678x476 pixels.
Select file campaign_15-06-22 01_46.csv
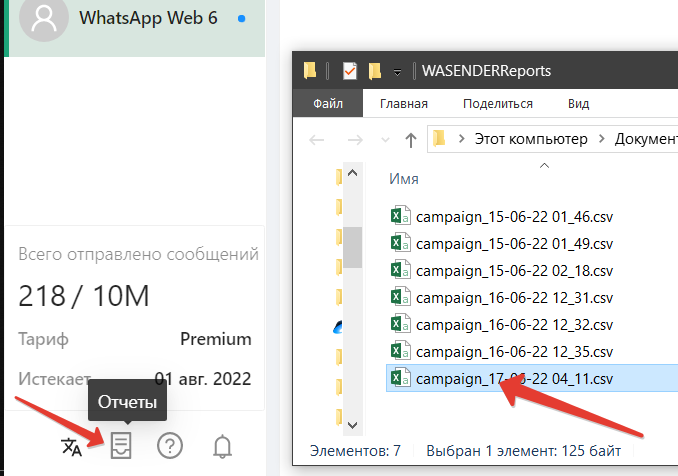coord(513,215)
